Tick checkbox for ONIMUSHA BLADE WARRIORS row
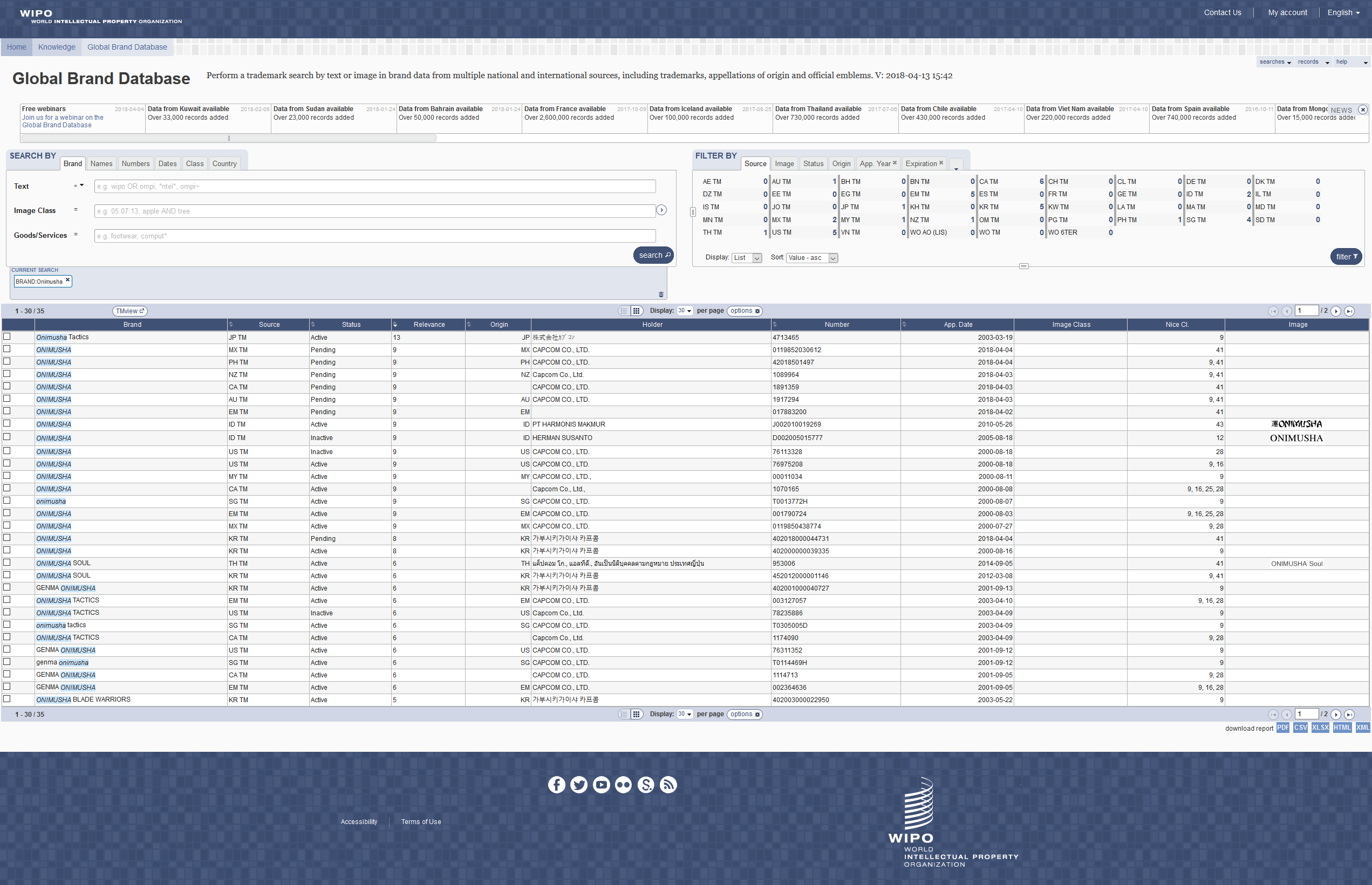This screenshot has height=885, width=1372. [7, 699]
